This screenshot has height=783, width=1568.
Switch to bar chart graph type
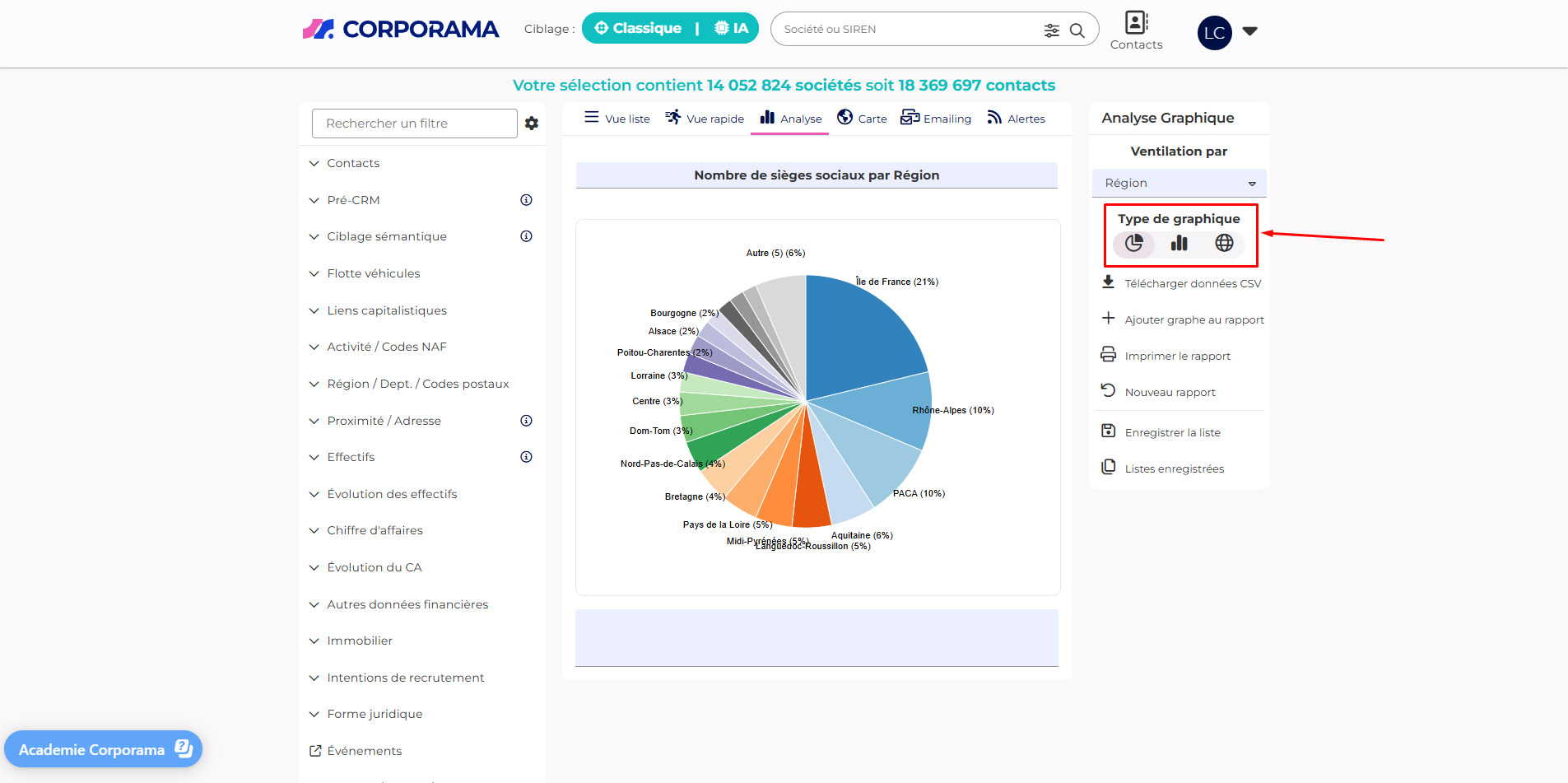(x=1179, y=243)
